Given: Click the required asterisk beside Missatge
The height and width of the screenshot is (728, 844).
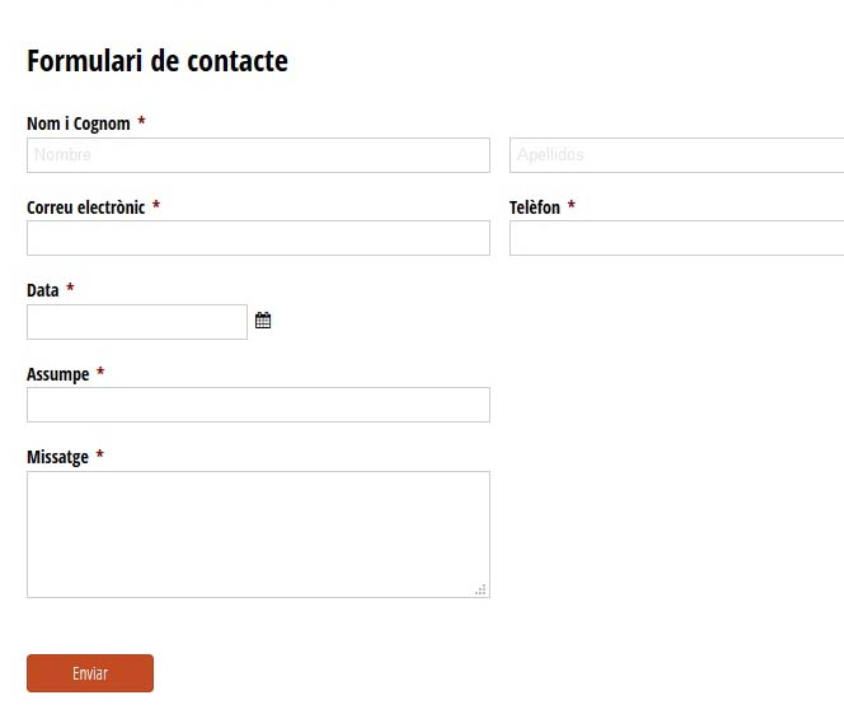Looking at the screenshot, I should (x=100, y=454).
